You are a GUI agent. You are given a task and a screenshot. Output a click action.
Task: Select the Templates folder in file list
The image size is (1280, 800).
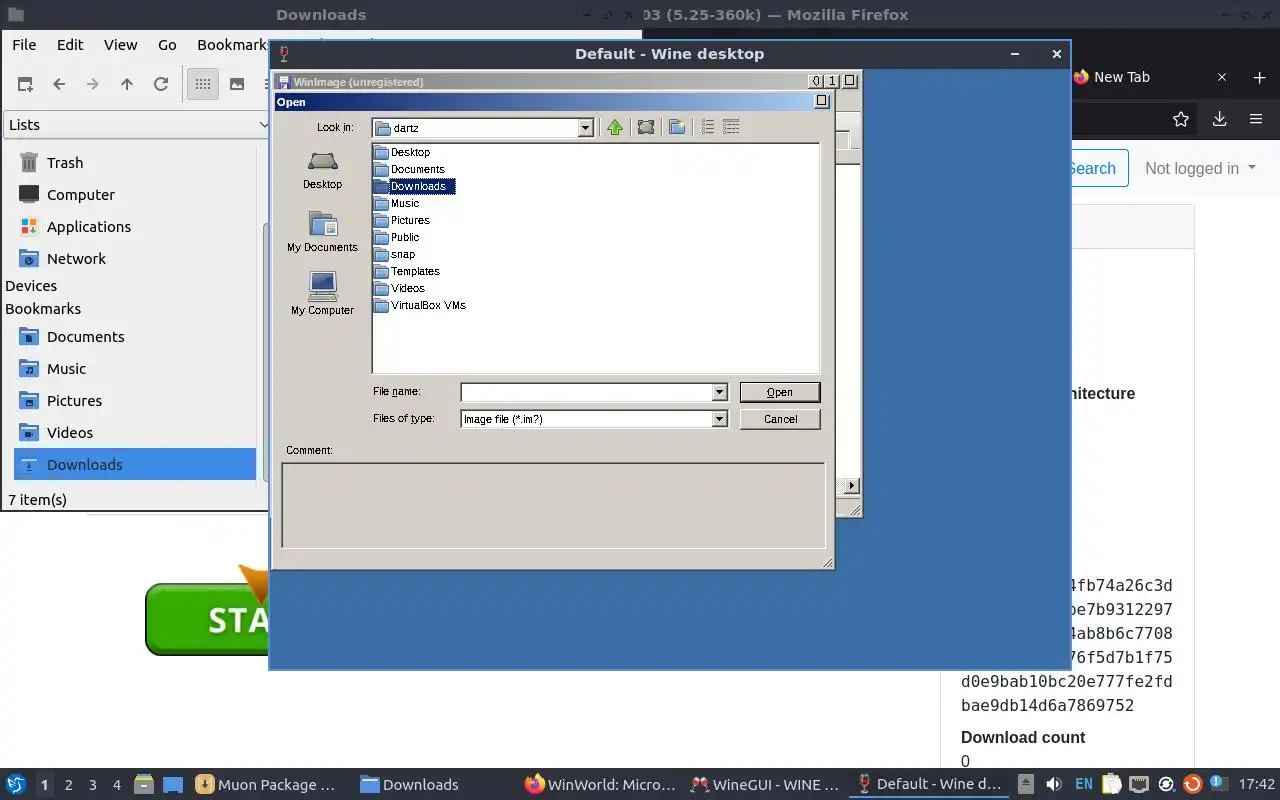[407, 271]
